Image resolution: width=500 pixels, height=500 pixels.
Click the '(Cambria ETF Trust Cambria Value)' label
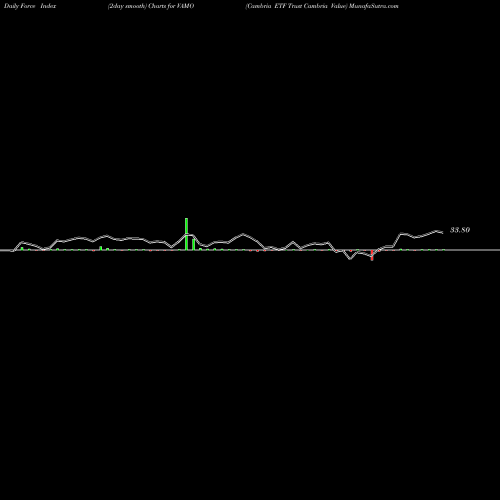click(x=296, y=6)
